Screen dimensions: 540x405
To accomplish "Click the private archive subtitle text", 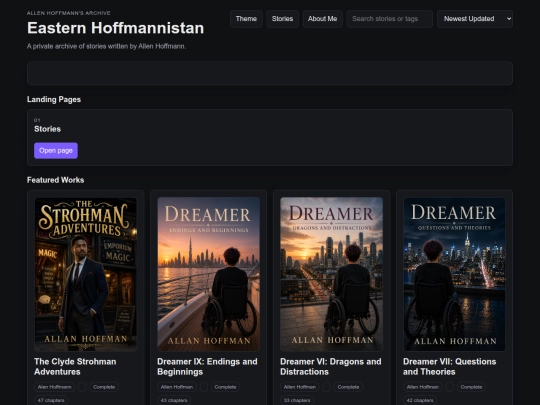I will click(x=106, y=46).
